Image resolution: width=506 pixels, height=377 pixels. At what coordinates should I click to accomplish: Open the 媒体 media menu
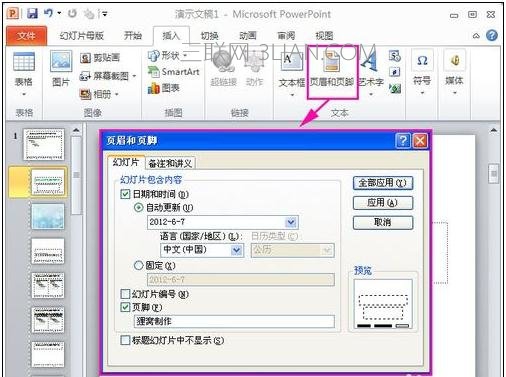(454, 72)
